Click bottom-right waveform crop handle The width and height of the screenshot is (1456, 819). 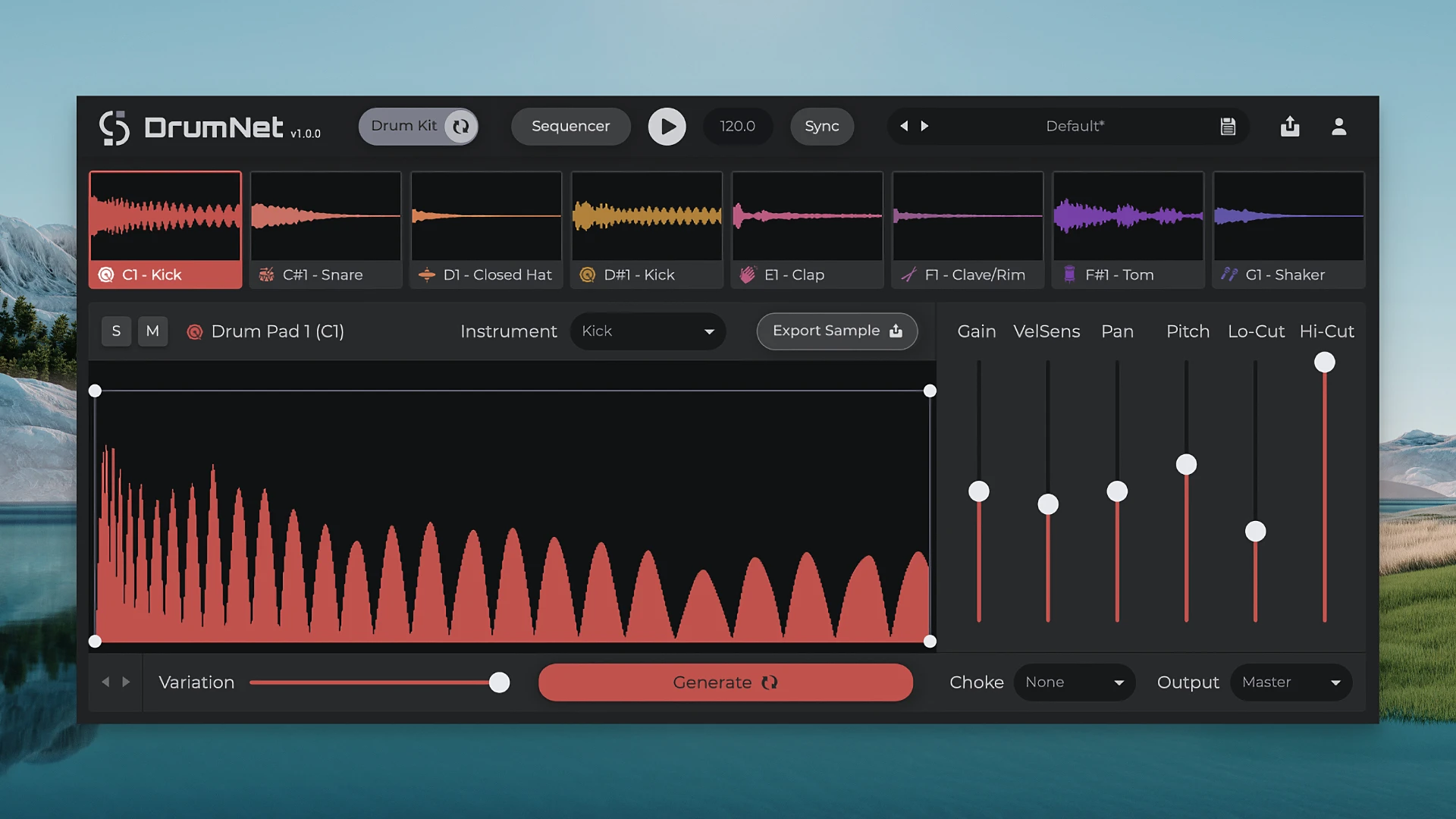(930, 642)
